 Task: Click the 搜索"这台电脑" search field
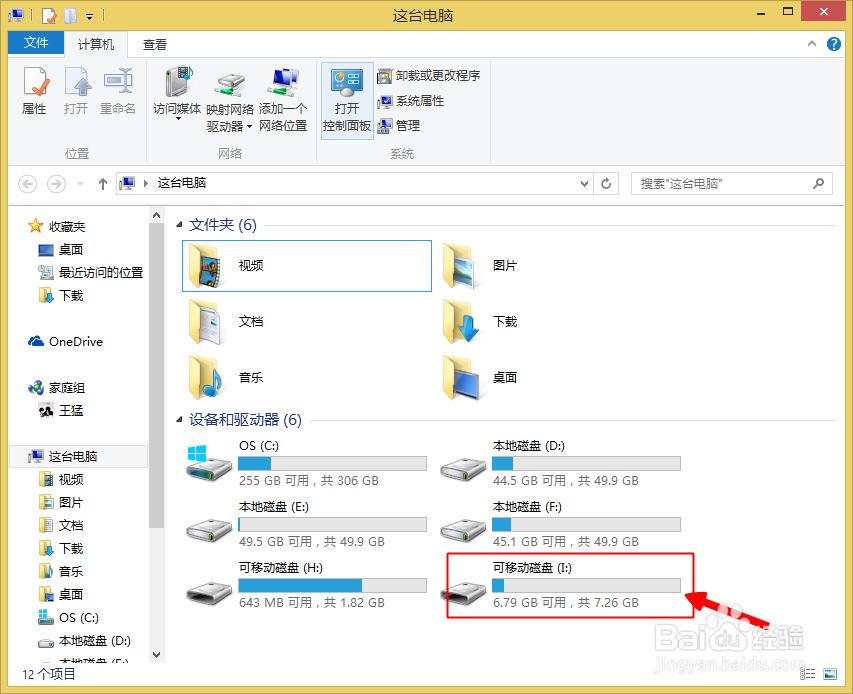[731, 184]
